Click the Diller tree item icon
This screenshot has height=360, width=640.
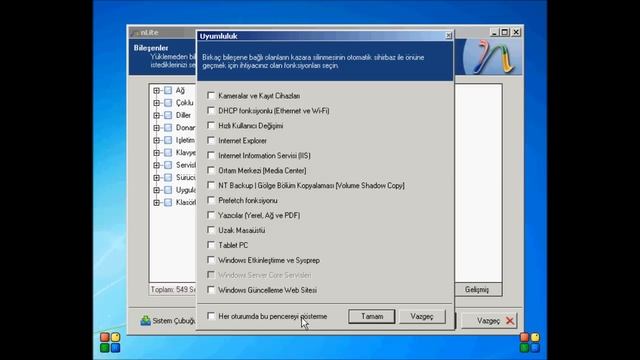coord(168,116)
